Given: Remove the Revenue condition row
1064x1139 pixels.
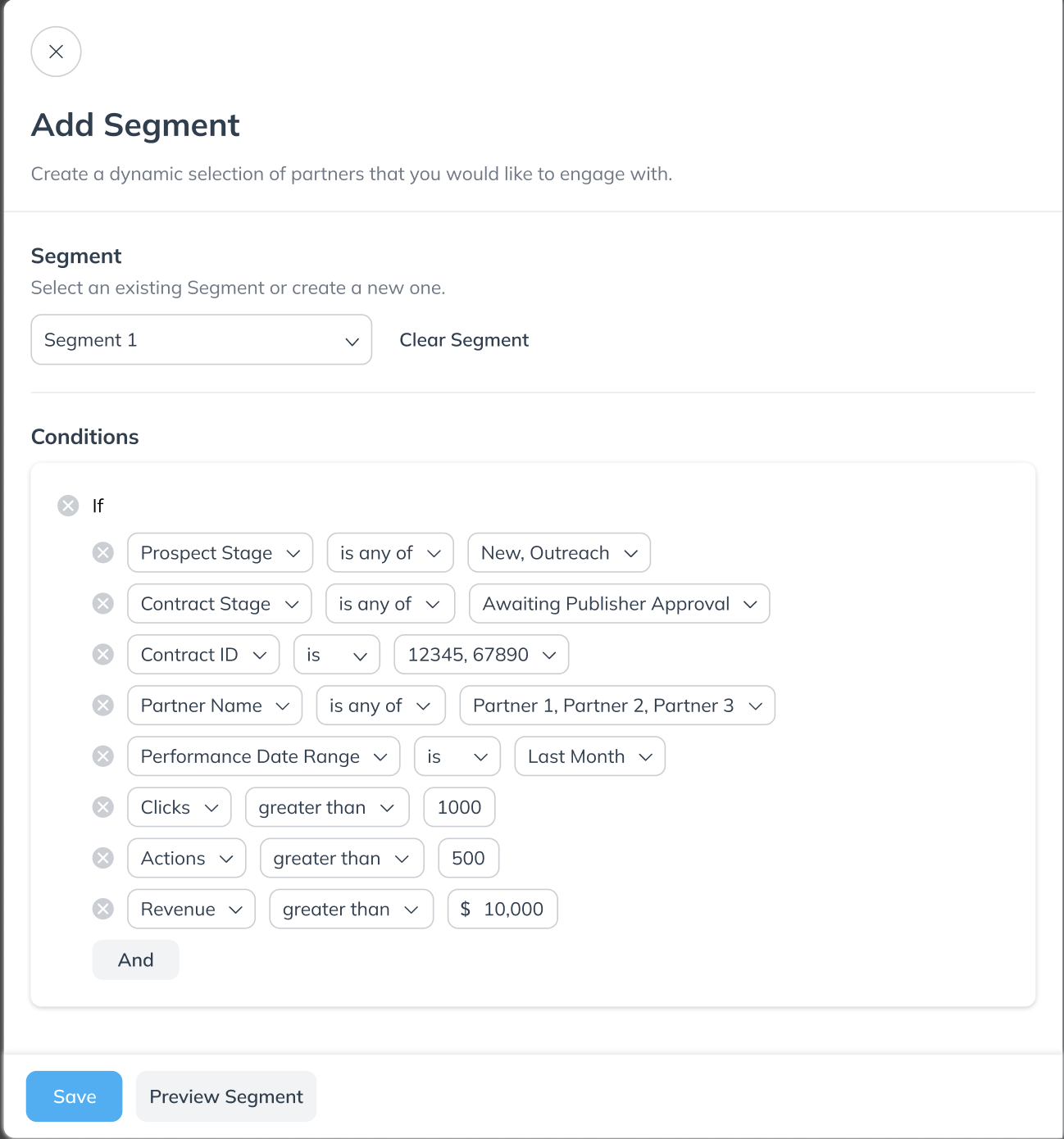Looking at the screenshot, I should pos(103,909).
